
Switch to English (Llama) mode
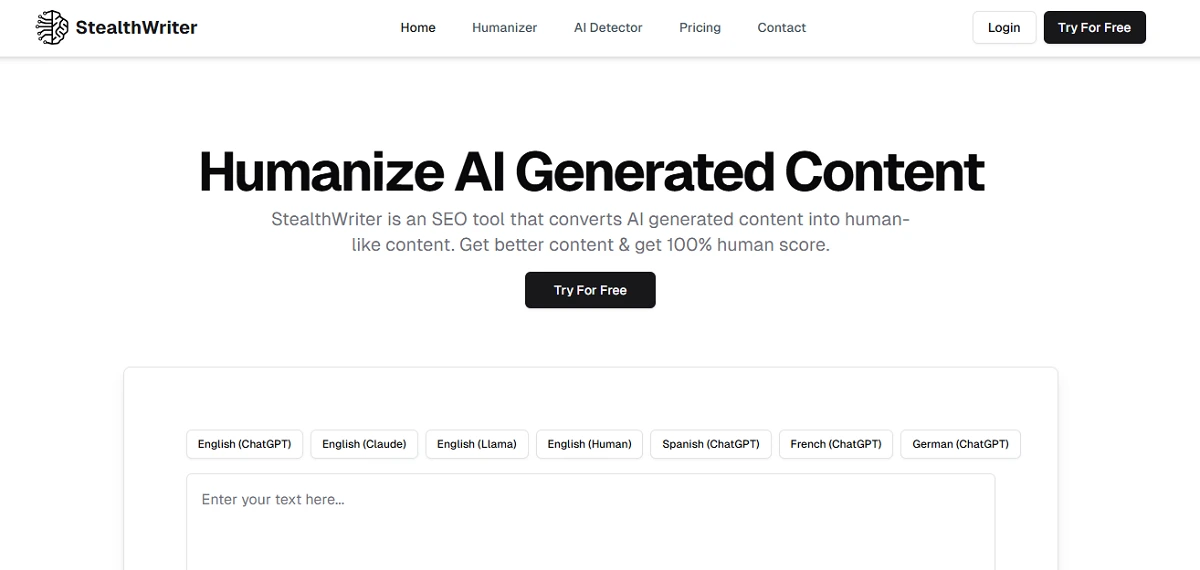(477, 444)
